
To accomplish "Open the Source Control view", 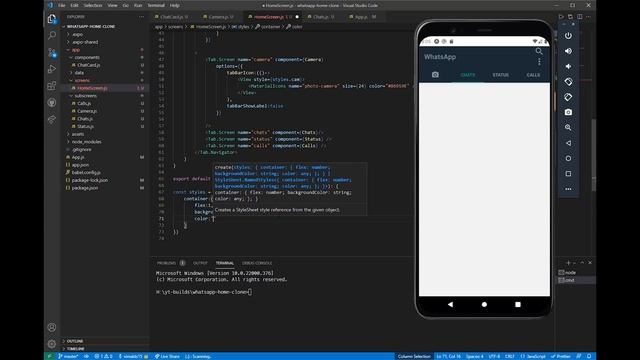I will click(x=52, y=53).
